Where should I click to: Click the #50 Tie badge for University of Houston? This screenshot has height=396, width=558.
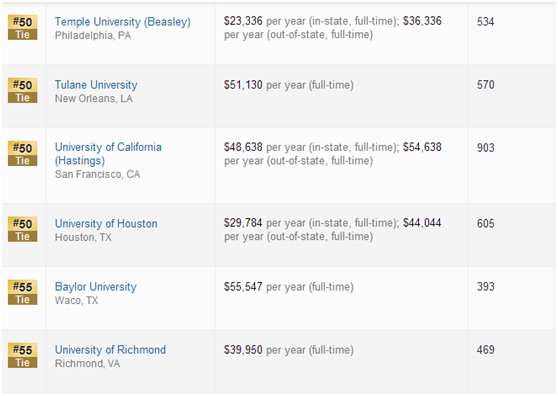(x=22, y=229)
